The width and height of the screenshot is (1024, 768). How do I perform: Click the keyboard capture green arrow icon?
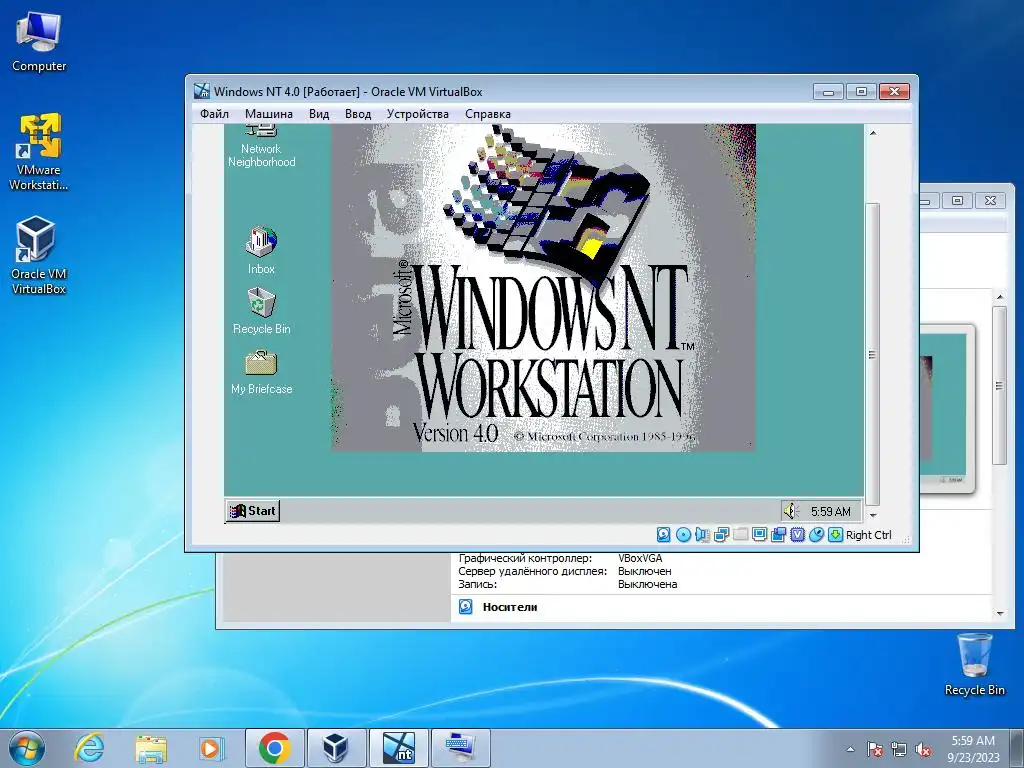835,535
